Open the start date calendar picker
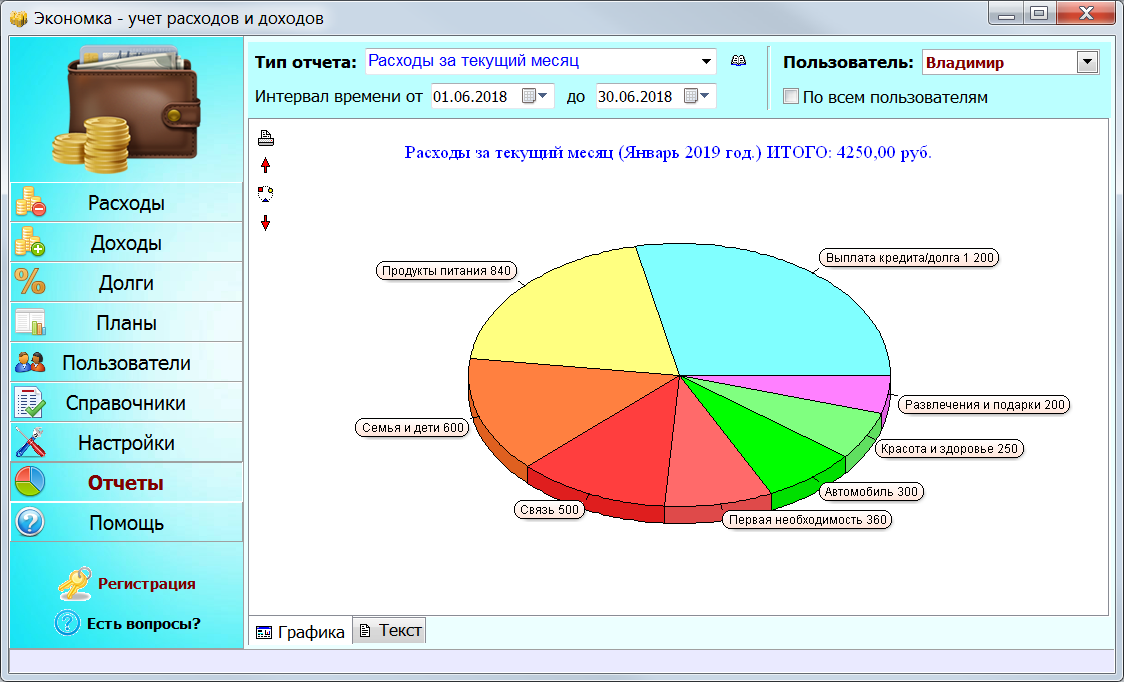 [x=535, y=96]
